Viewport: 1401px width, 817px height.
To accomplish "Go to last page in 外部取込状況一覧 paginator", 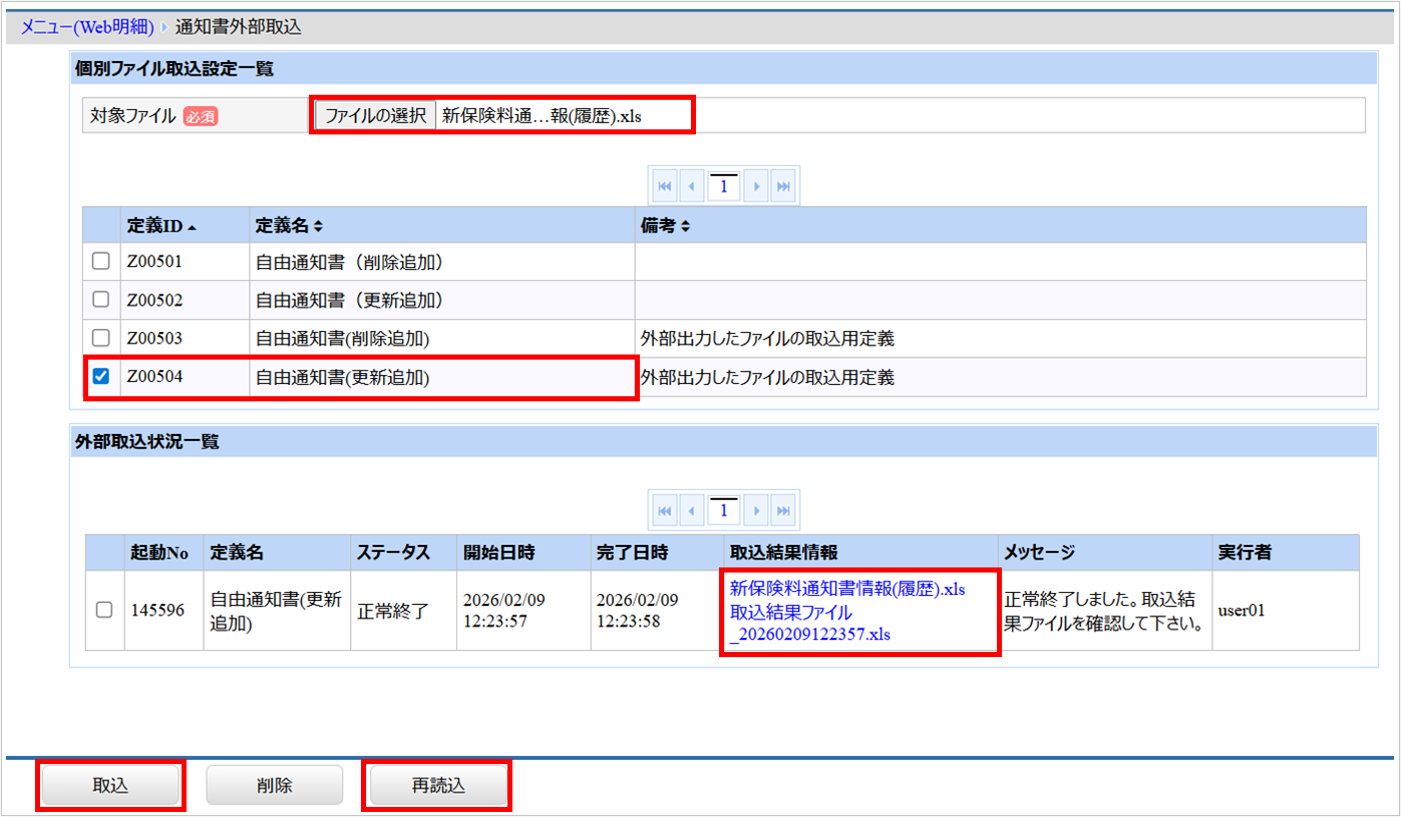I will [784, 511].
